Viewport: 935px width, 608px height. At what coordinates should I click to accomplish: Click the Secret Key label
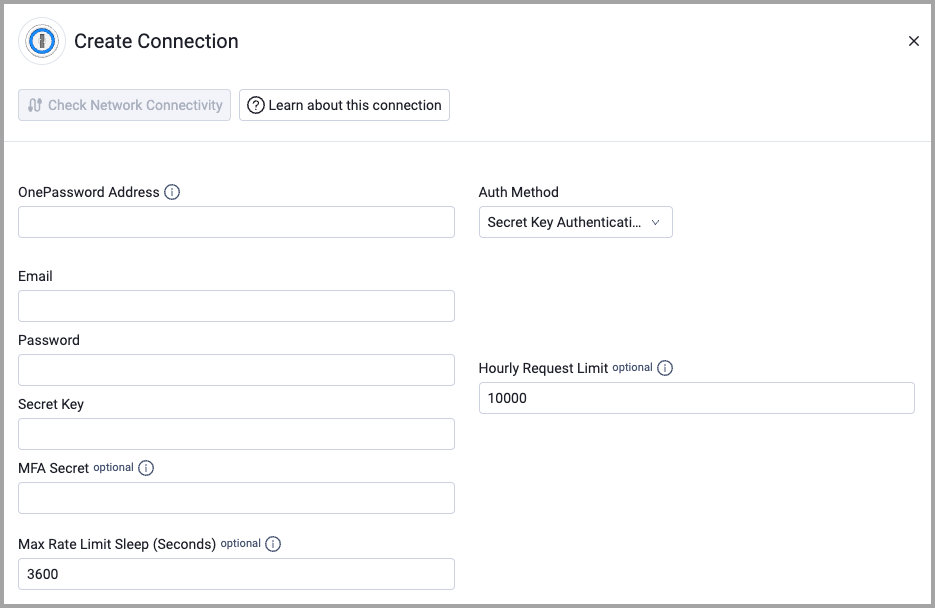pos(51,404)
